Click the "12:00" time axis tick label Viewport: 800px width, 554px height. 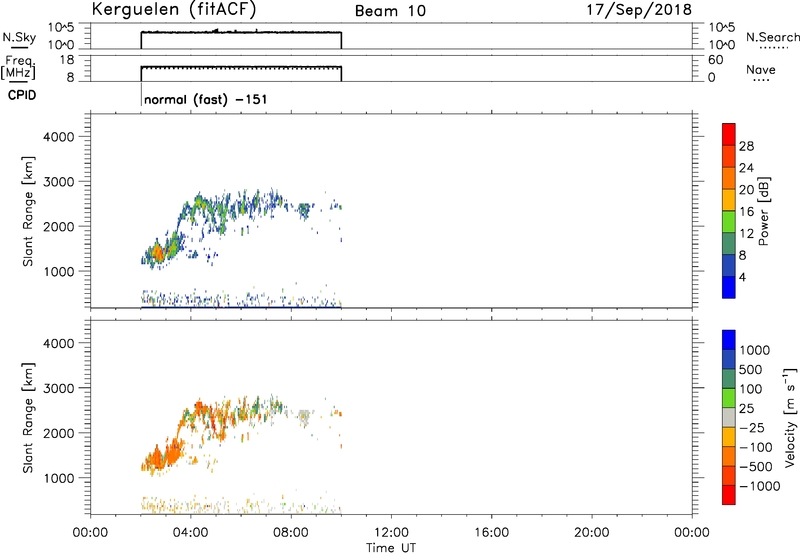[x=391, y=533]
